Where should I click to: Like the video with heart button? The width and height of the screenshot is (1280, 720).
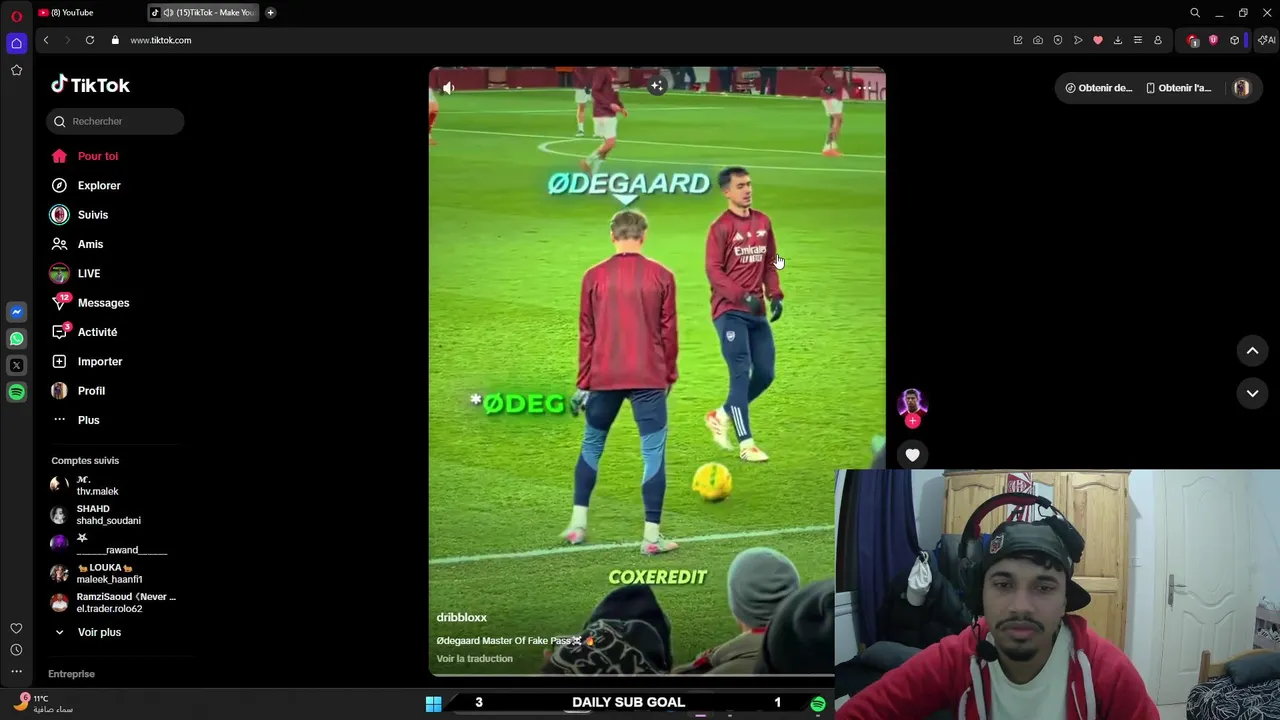coord(912,455)
